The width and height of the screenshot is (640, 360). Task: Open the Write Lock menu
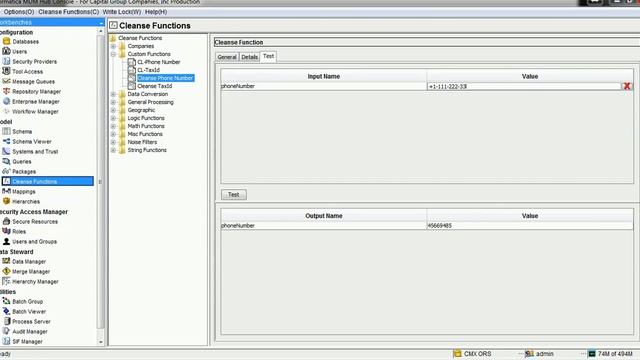click(122, 12)
